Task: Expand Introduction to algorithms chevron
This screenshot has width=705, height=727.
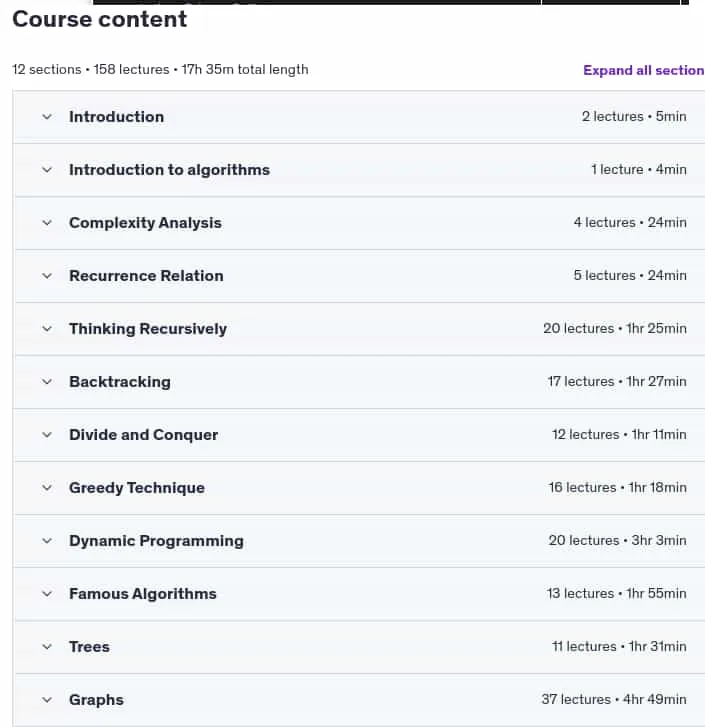Action: (47, 170)
